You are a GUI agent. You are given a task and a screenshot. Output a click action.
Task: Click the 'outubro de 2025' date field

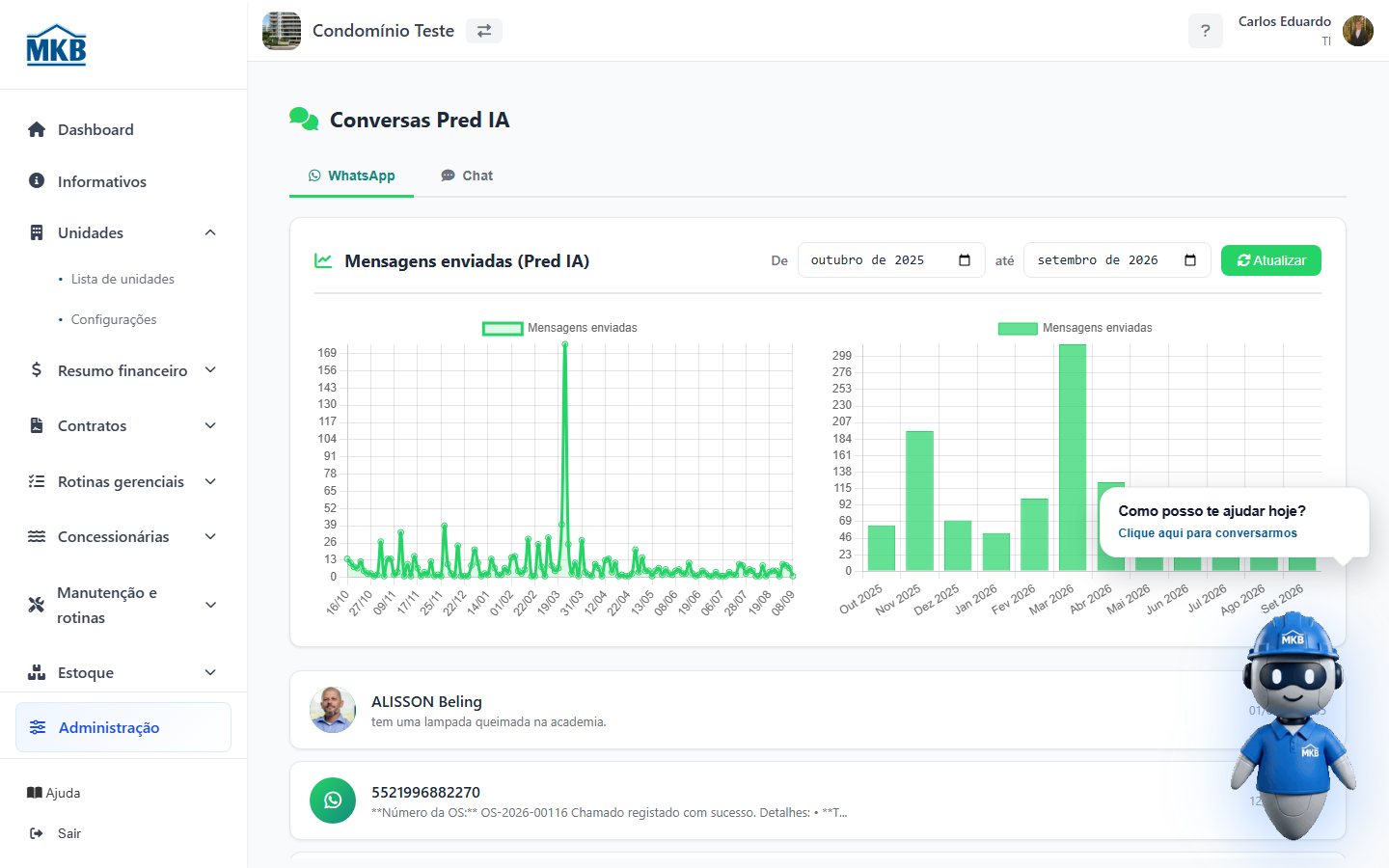(x=891, y=260)
